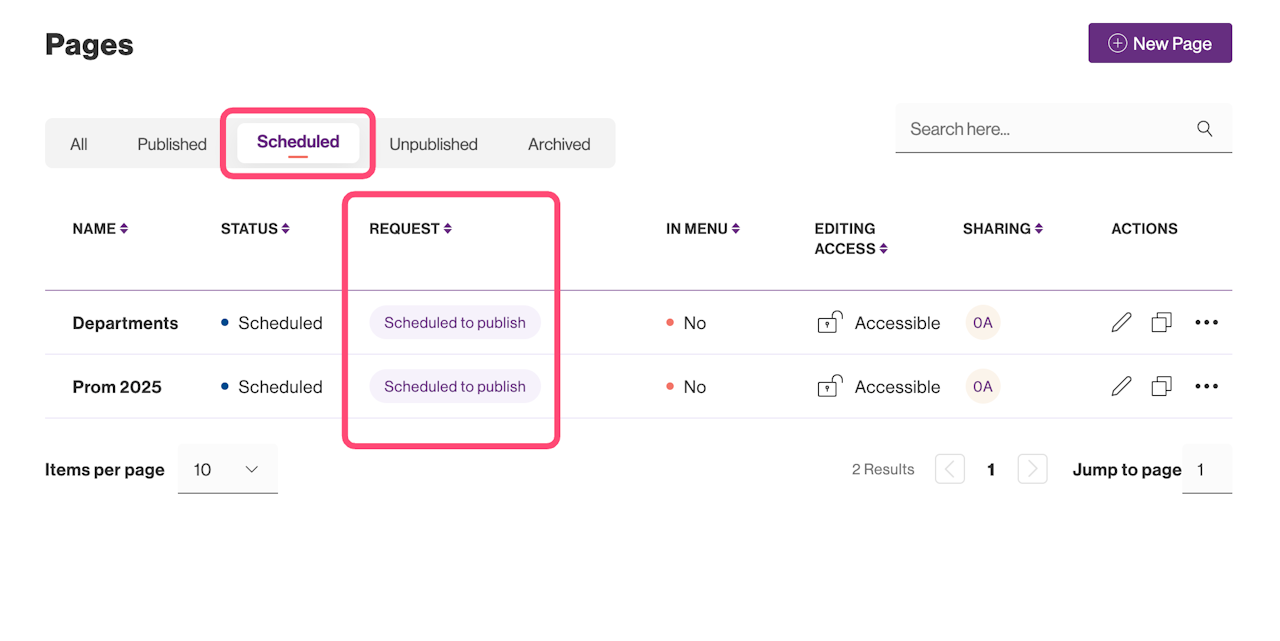Click the search magnifier icon

tap(1204, 129)
